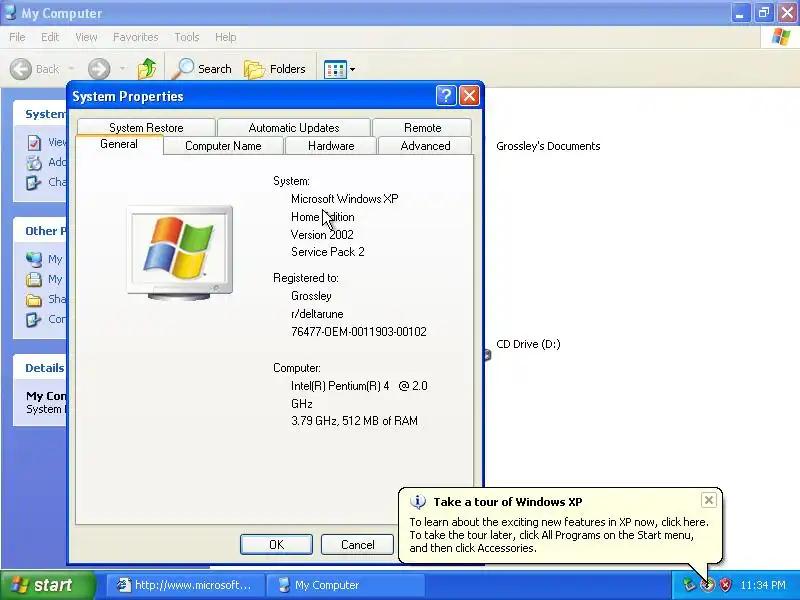Switch to the Remote tab
Screen dimensions: 800x600
point(422,128)
